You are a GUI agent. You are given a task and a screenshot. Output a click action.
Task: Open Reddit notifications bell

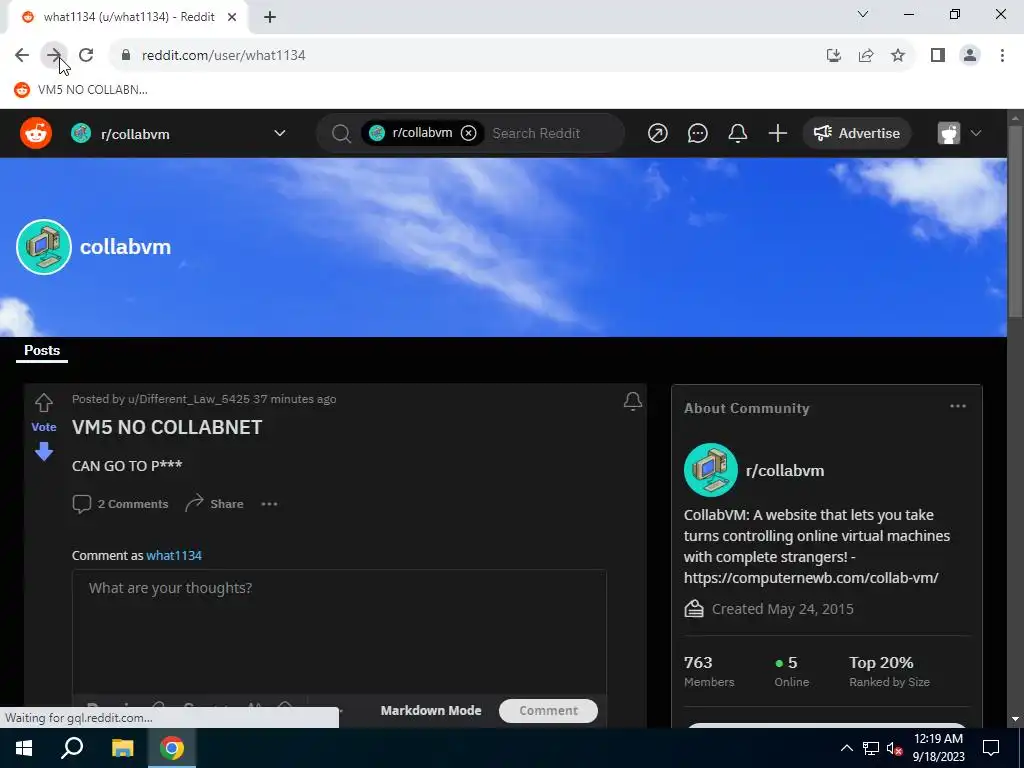tap(737, 133)
